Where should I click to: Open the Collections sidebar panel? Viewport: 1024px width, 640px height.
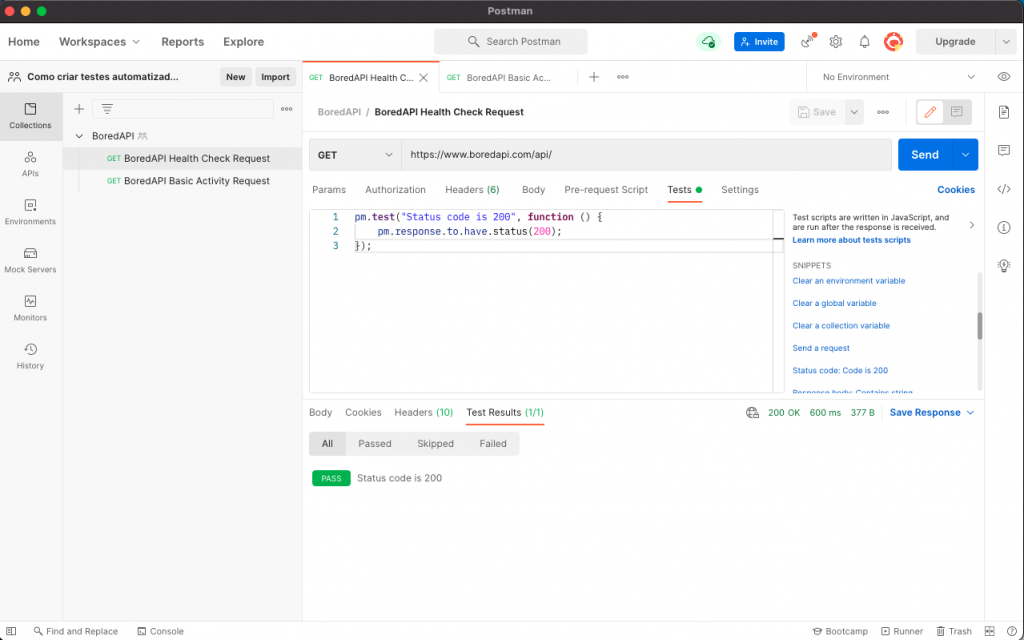click(x=31, y=117)
